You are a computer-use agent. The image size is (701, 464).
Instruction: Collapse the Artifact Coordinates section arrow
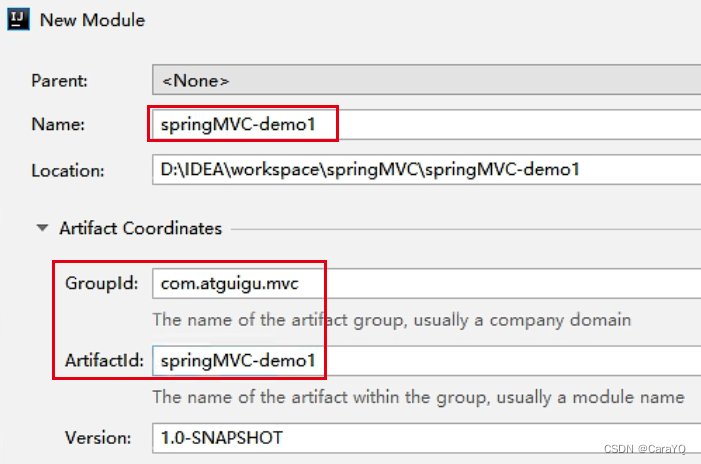click(x=42, y=228)
